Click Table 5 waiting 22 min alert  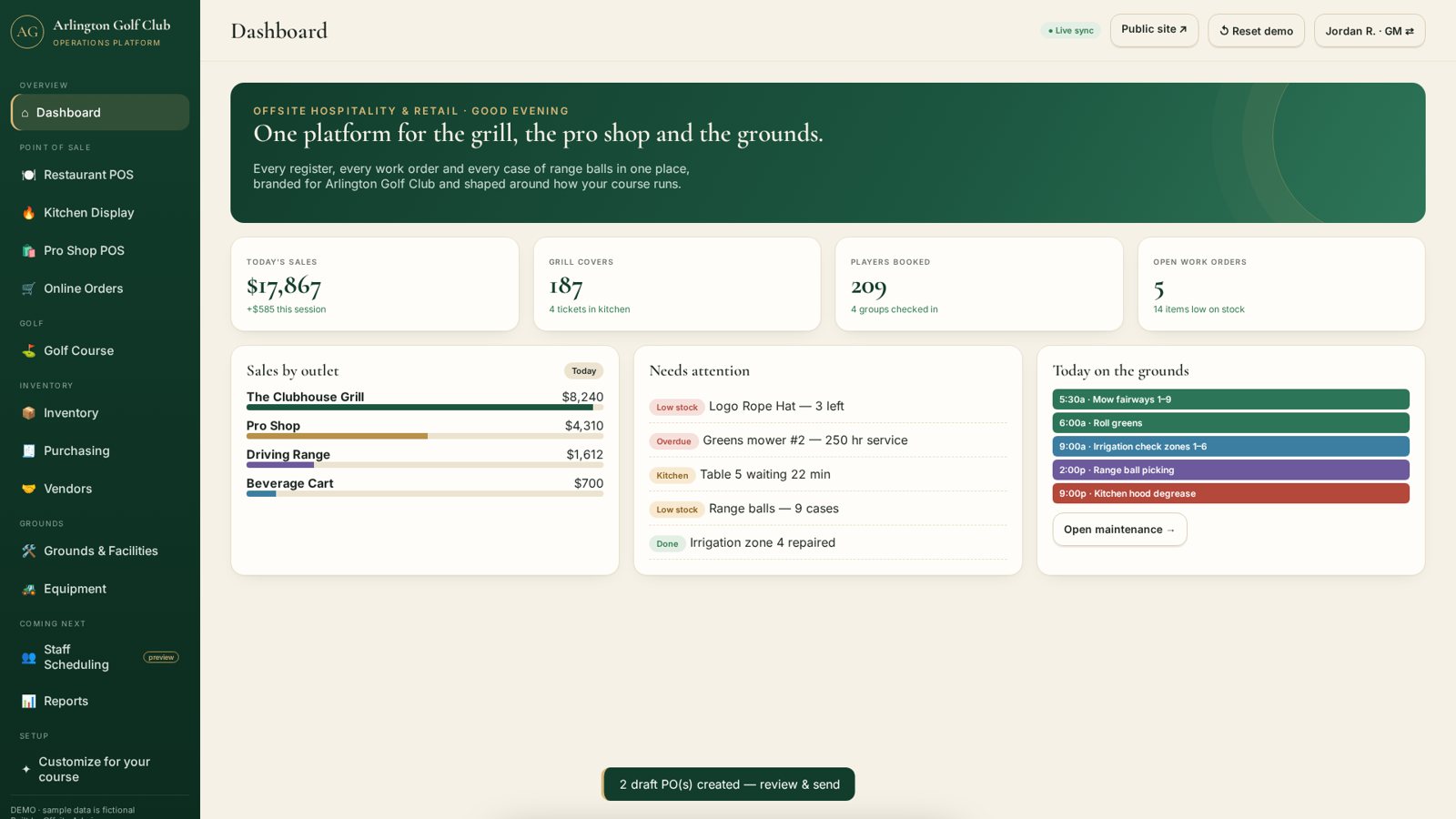coord(828,475)
